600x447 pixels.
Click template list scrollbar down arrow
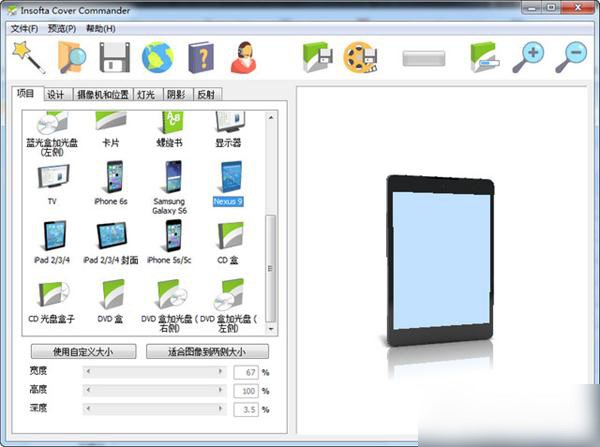[271, 329]
